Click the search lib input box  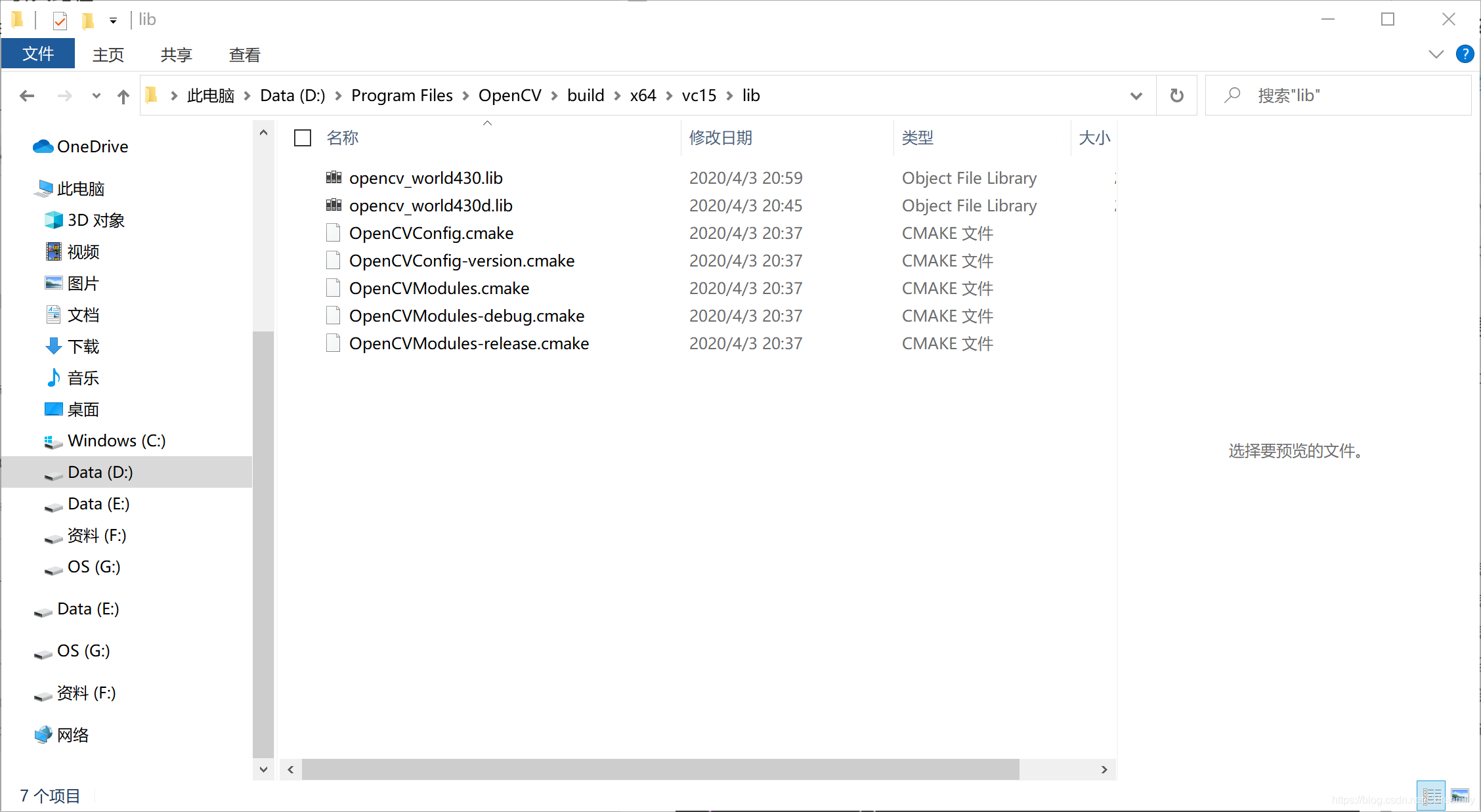click(1339, 96)
